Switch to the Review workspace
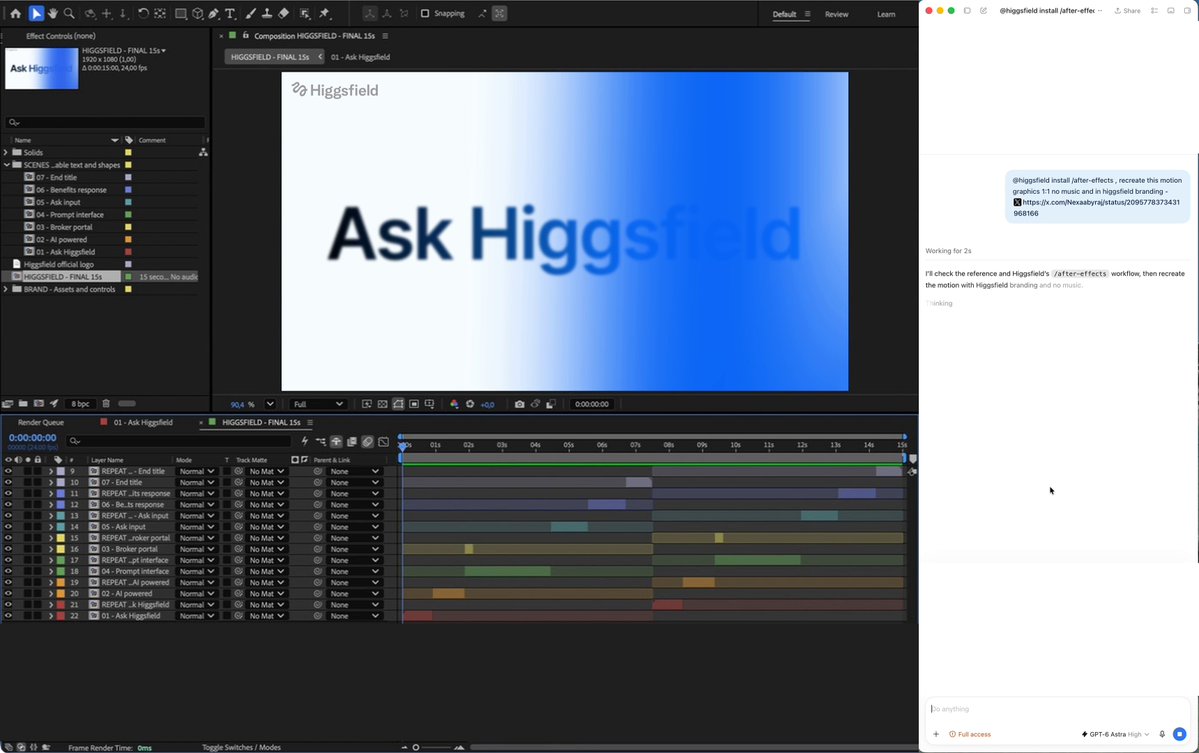Screen dimensions: 1199x753 click(x=837, y=15)
